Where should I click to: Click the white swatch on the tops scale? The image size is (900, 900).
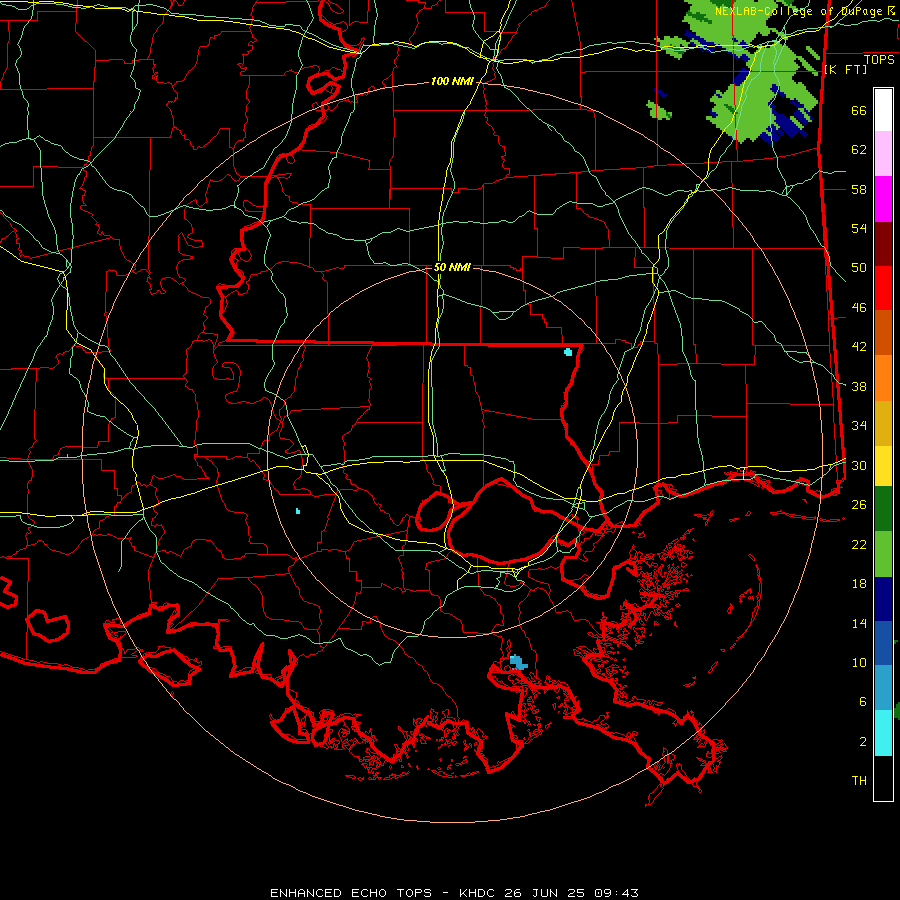(x=883, y=110)
